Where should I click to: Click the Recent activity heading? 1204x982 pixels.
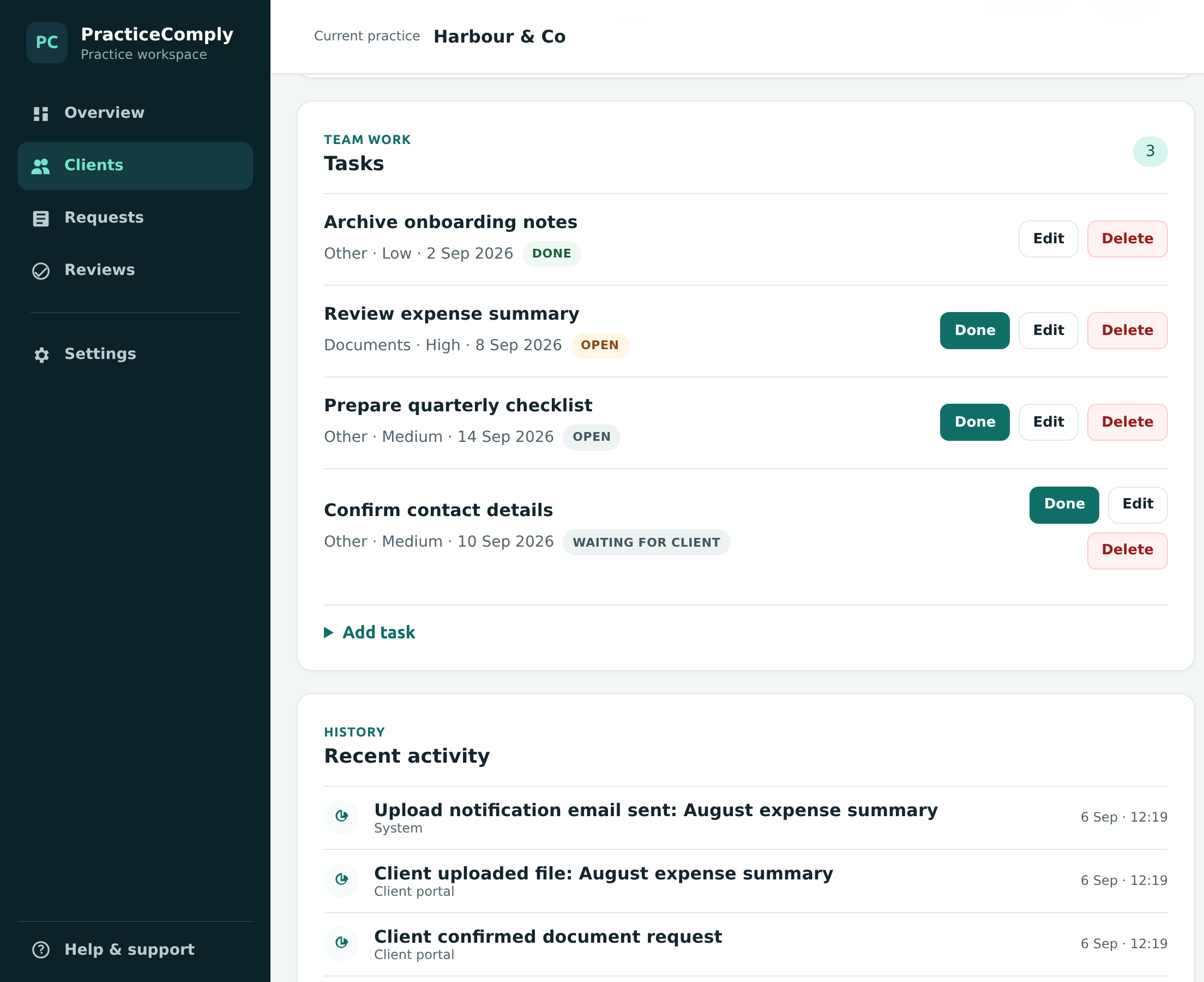point(406,756)
